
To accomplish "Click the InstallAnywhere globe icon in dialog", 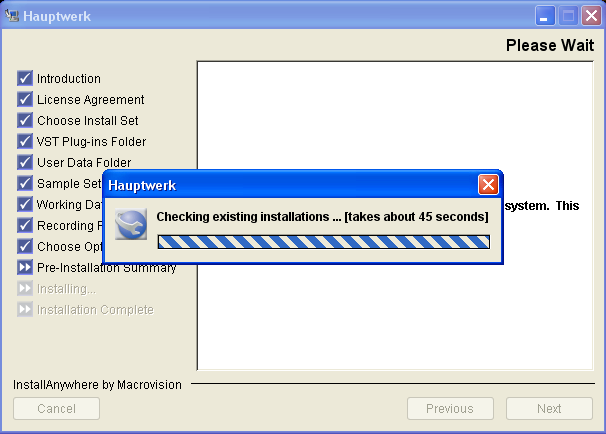I will pos(131,224).
